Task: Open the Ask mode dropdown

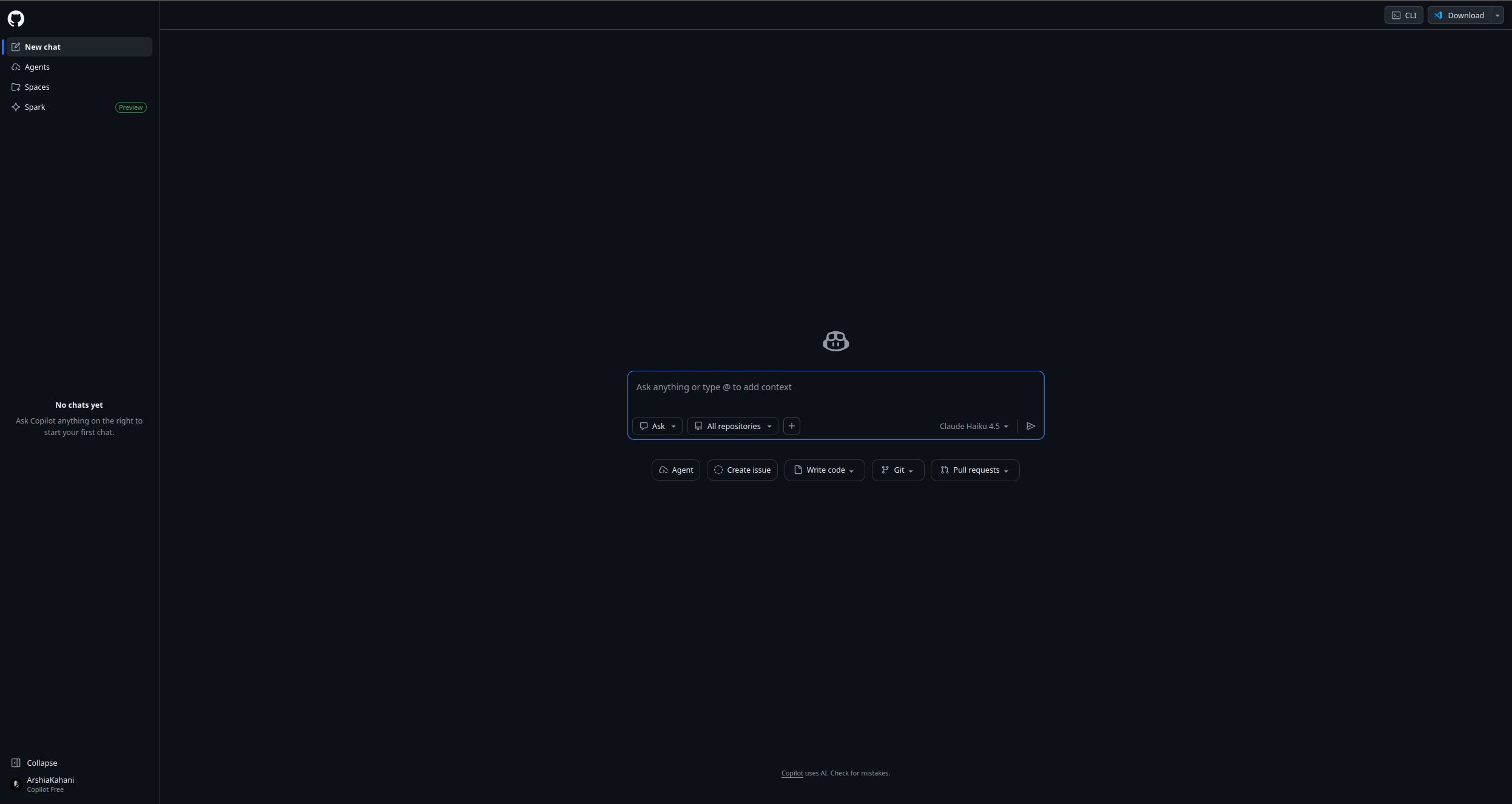Action: coord(657,426)
